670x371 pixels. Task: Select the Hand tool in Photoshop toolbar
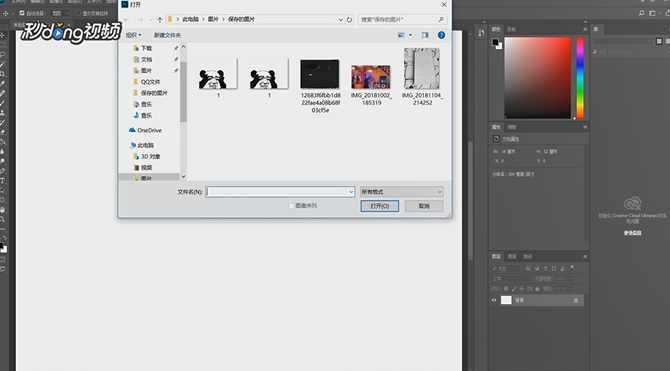pos(3,209)
